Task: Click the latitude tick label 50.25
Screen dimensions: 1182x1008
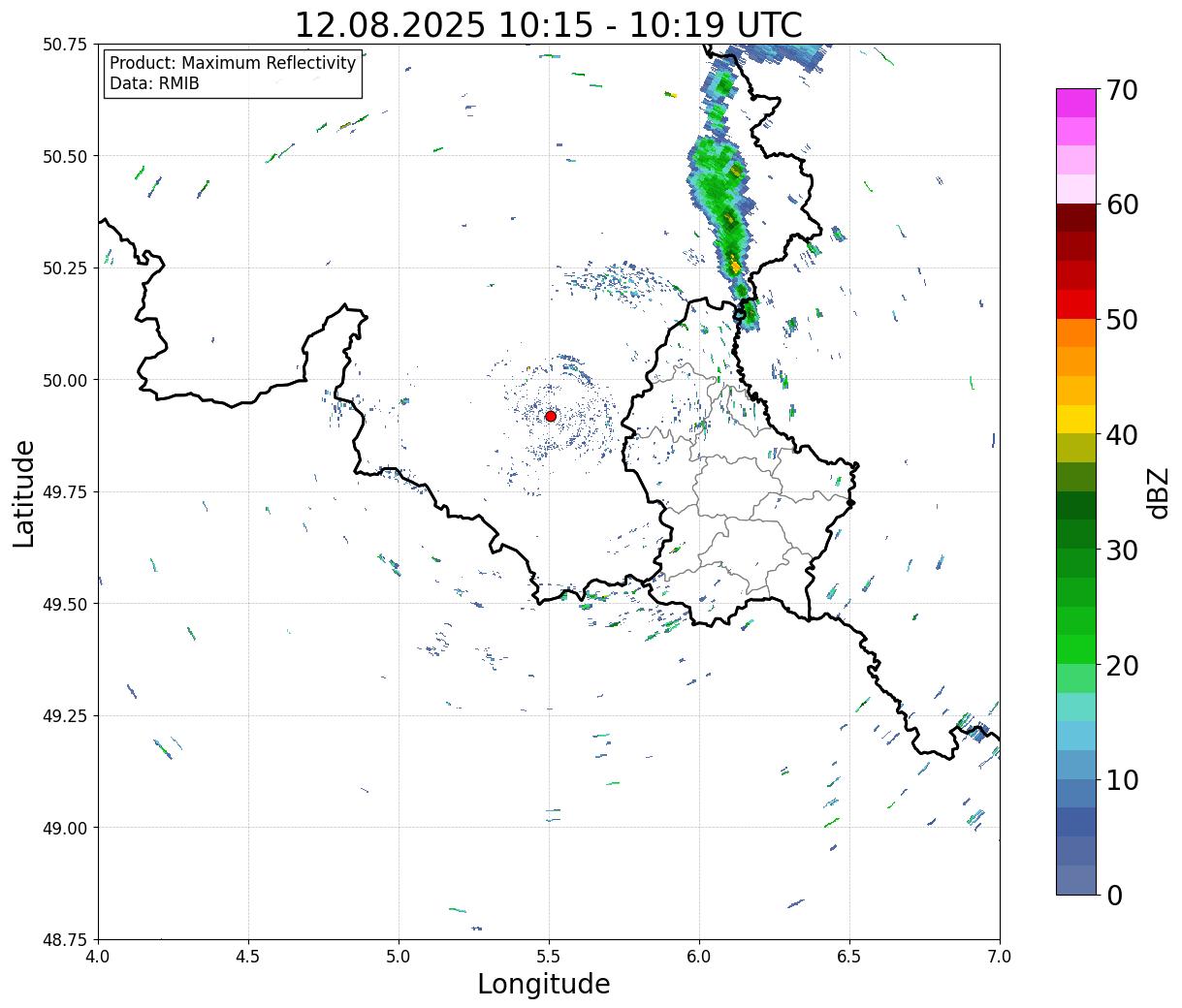Action: [x=65, y=268]
